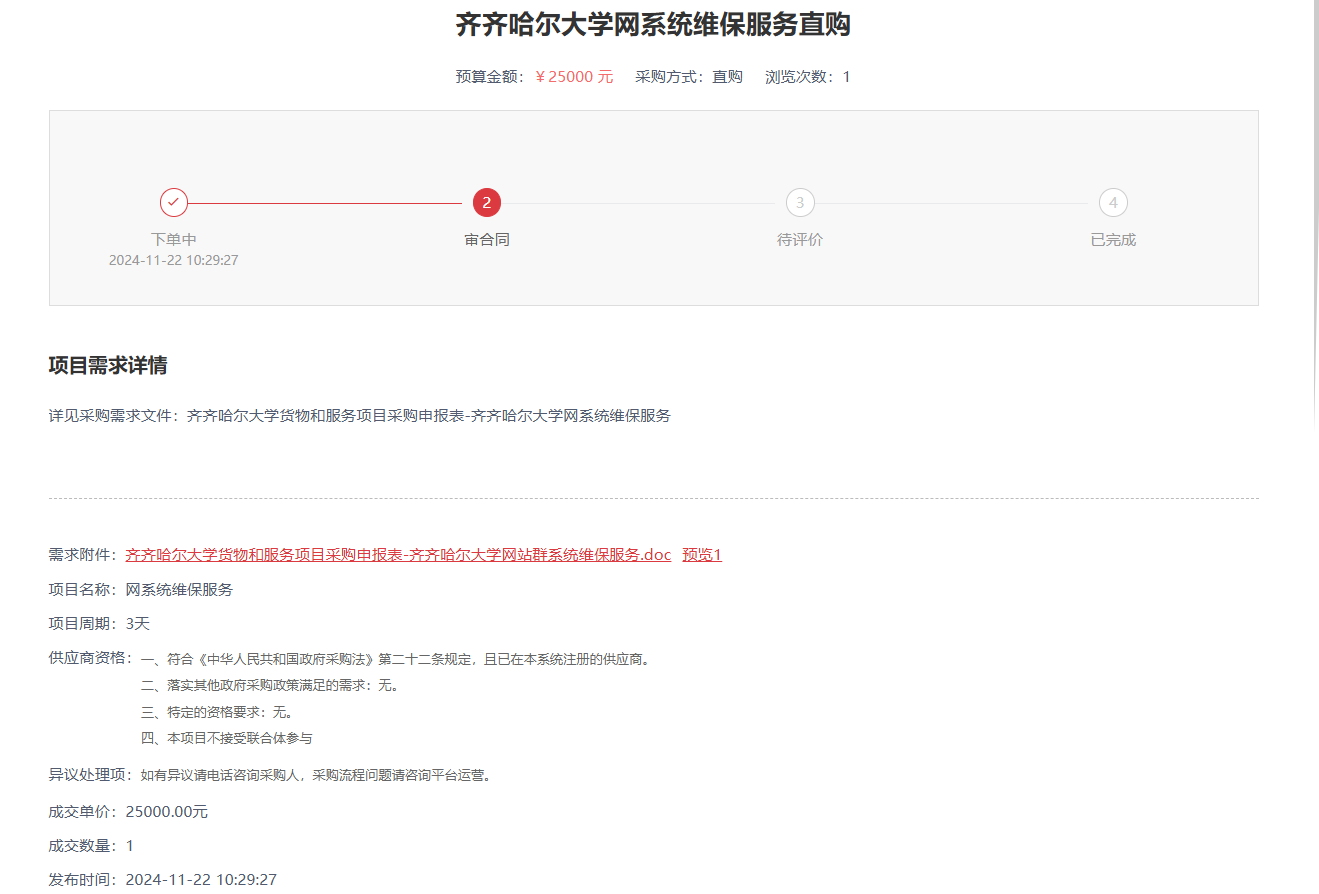This screenshot has width=1319, height=894.
Task: Click the red budget amount ¥25000 元
Action: [x=574, y=77]
